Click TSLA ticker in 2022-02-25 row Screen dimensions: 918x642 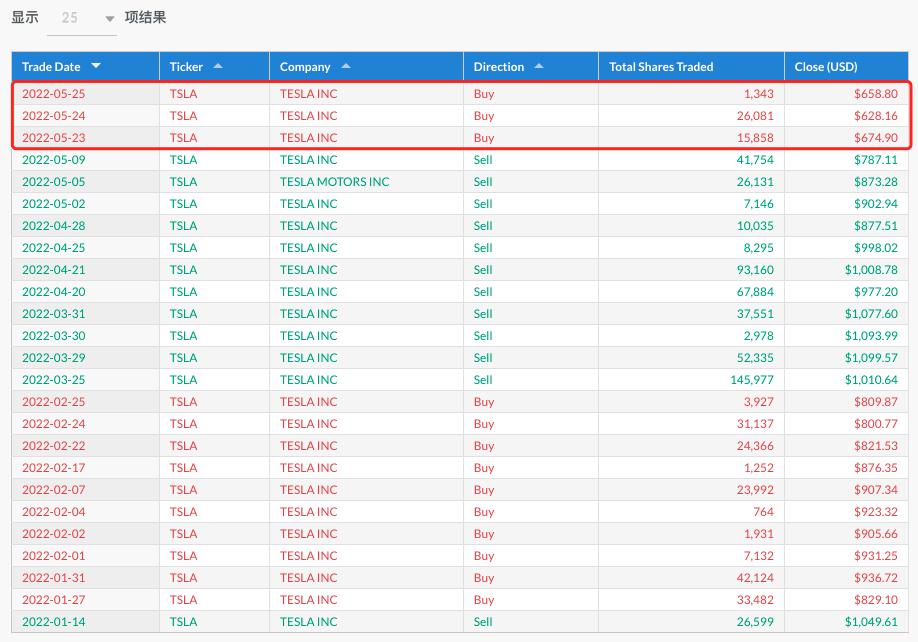coord(183,402)
